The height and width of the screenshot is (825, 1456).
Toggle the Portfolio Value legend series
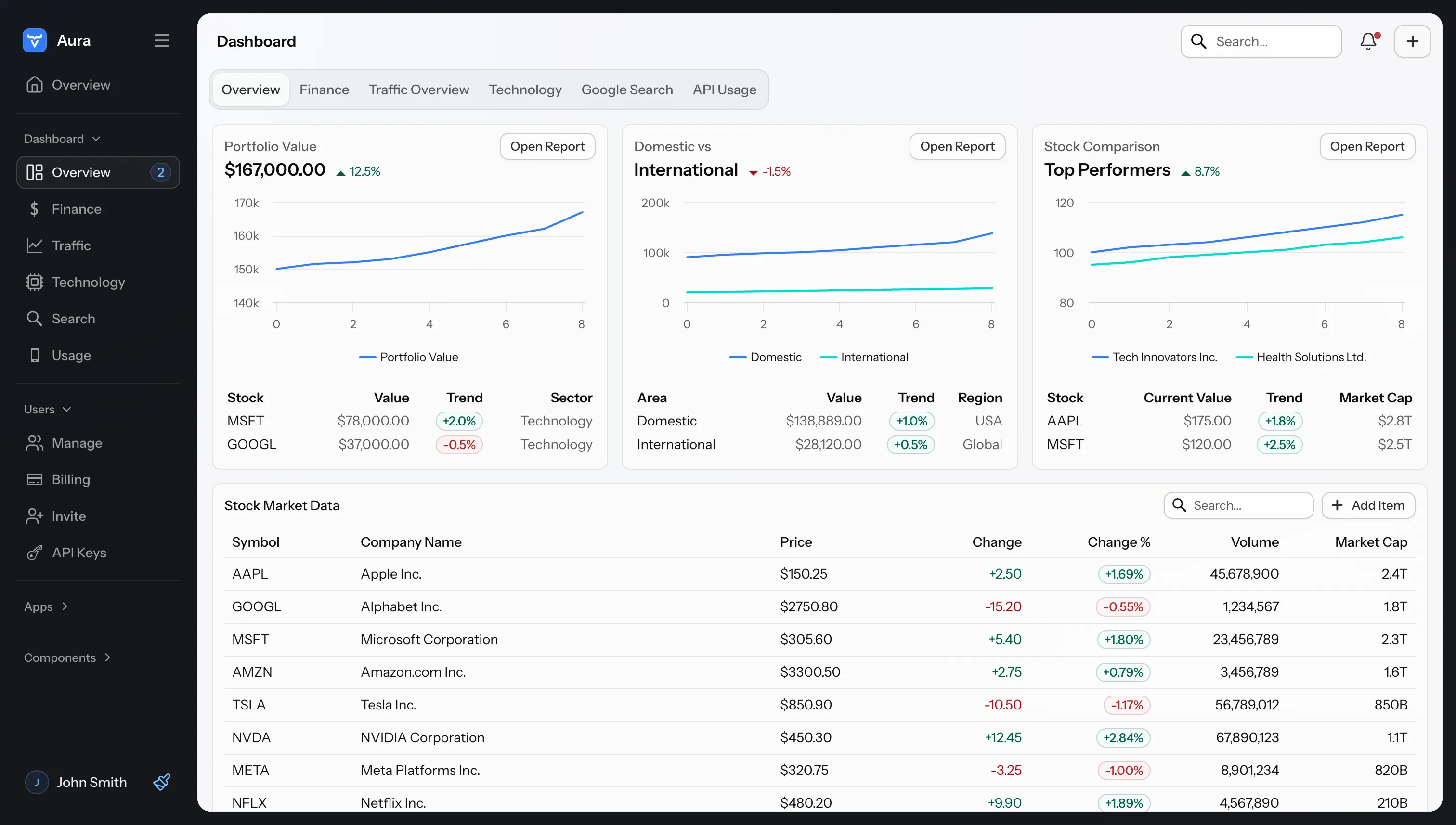pos(409,357)
